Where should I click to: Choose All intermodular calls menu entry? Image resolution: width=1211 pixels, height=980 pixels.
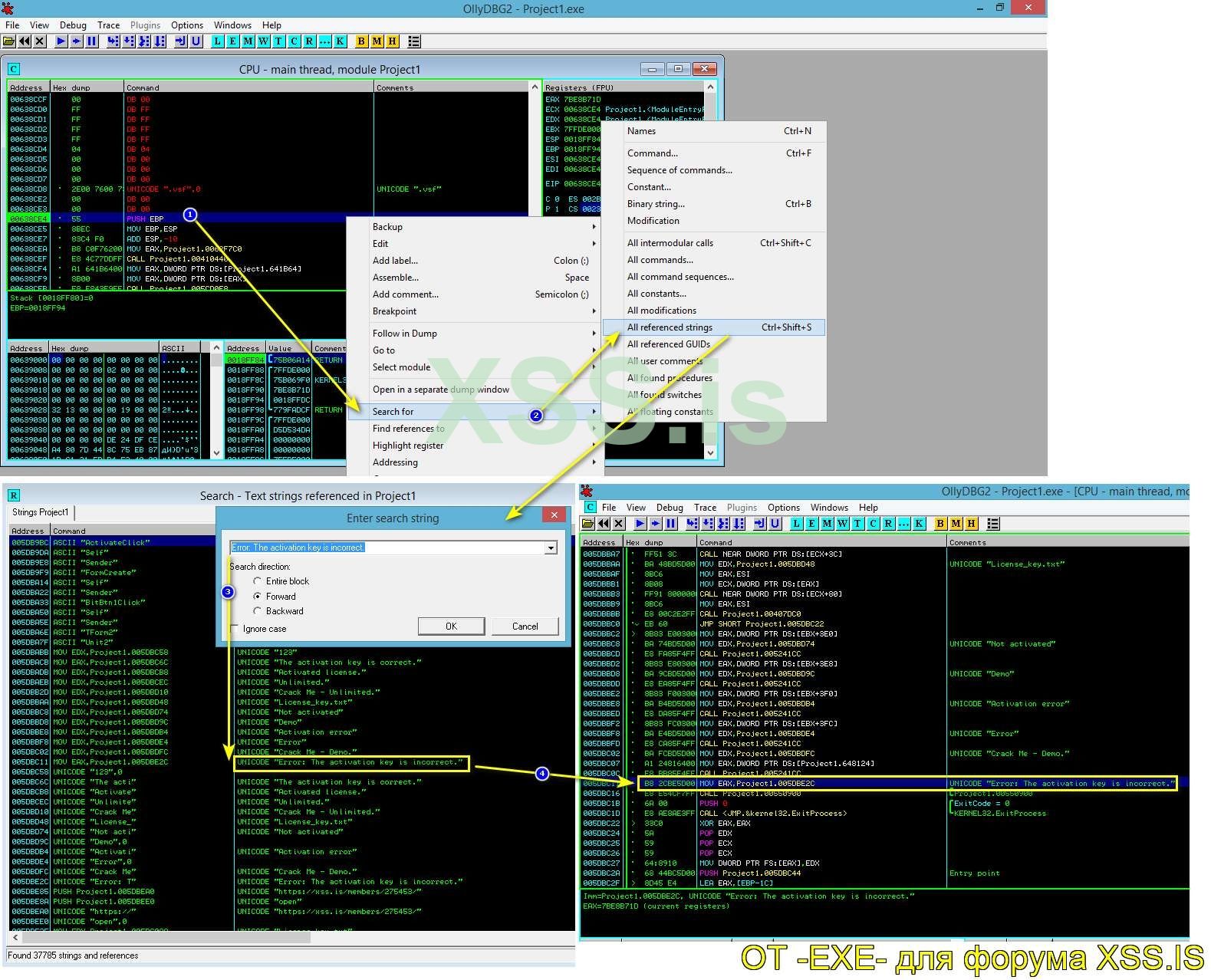tap(714, 243)
